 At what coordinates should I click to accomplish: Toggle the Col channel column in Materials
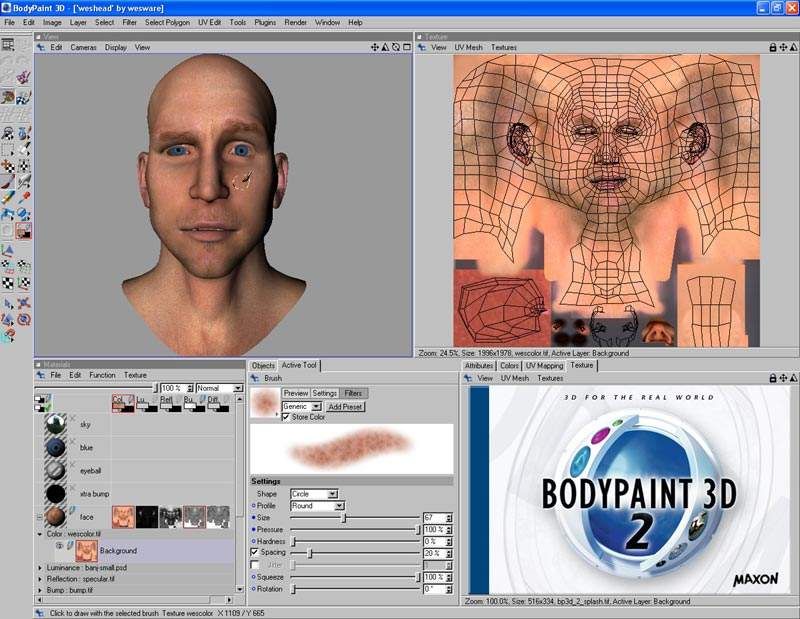pos(123,403)
